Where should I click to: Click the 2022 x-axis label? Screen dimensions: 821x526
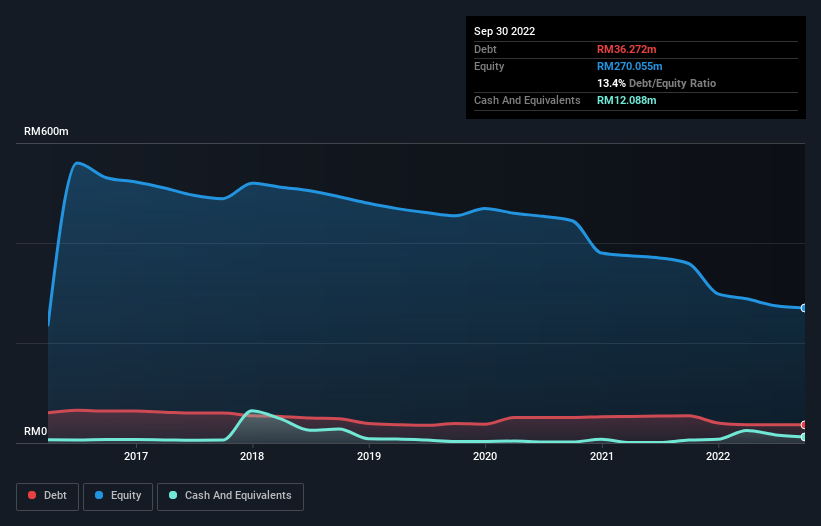click(x=718, y=456)
